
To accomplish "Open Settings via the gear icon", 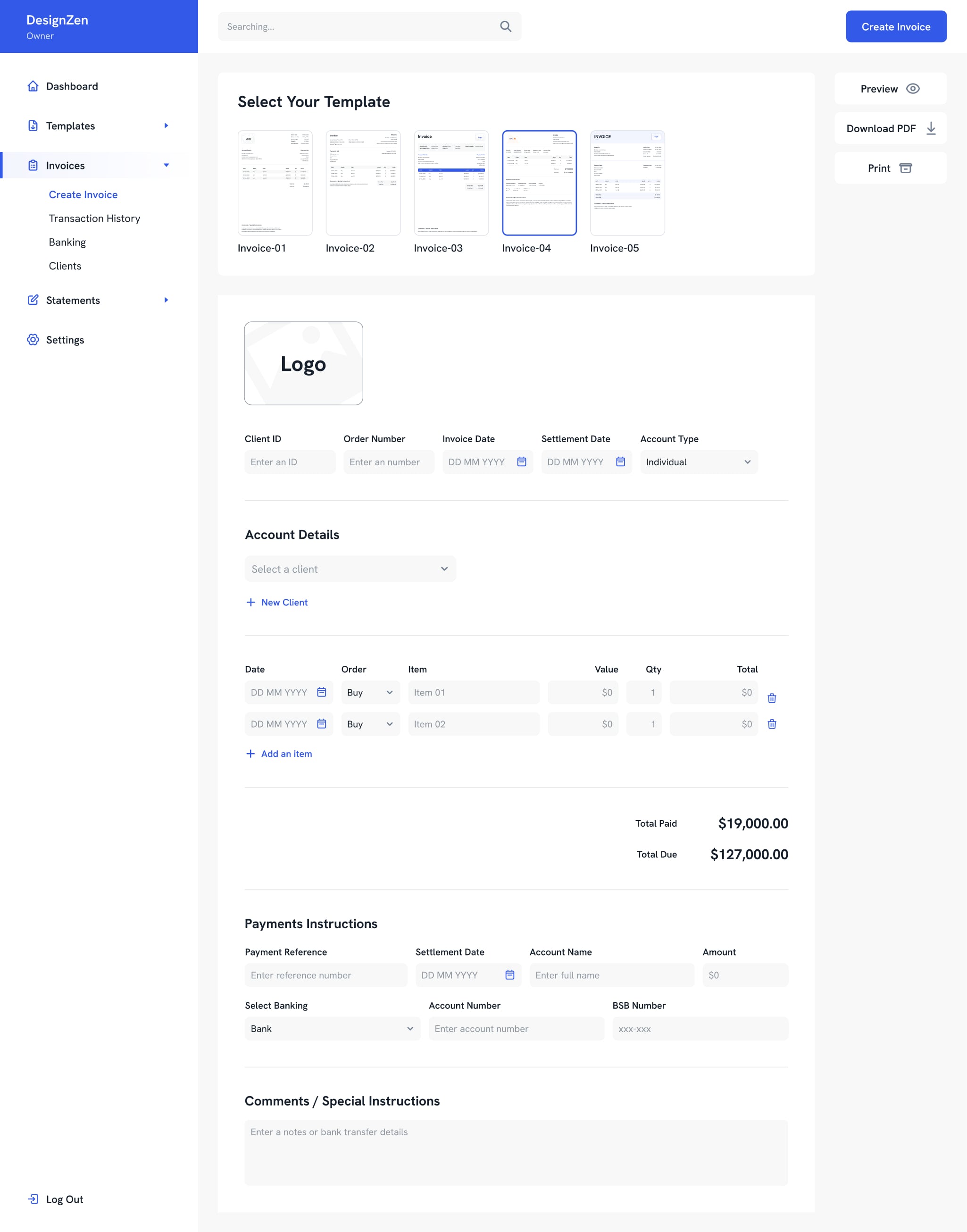I will [33, 340].
